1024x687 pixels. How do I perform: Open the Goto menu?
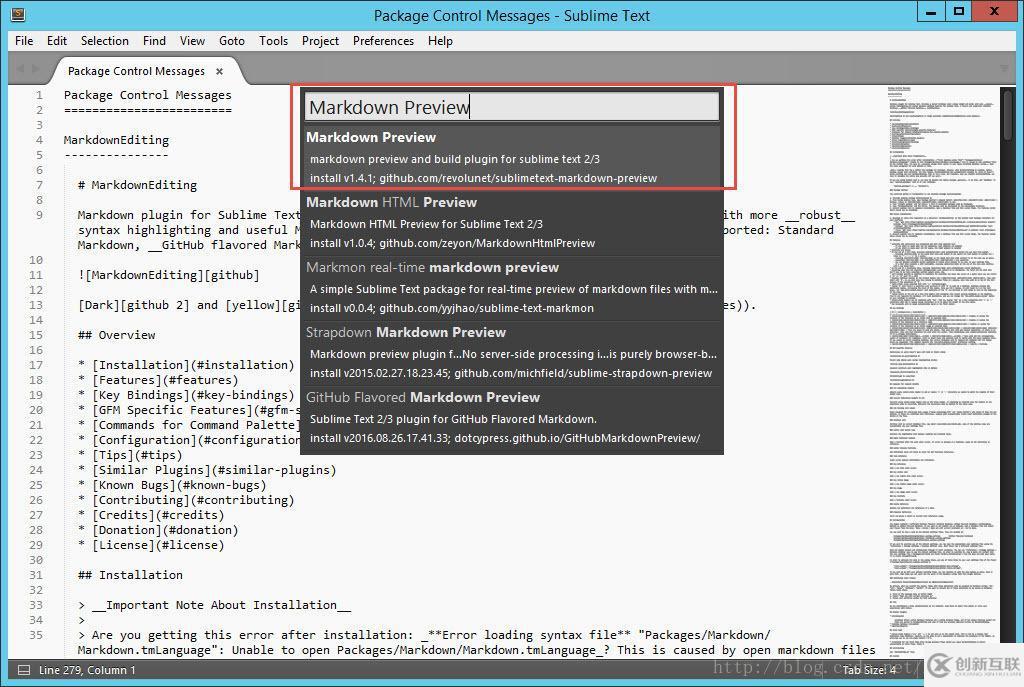click(232, 40)
